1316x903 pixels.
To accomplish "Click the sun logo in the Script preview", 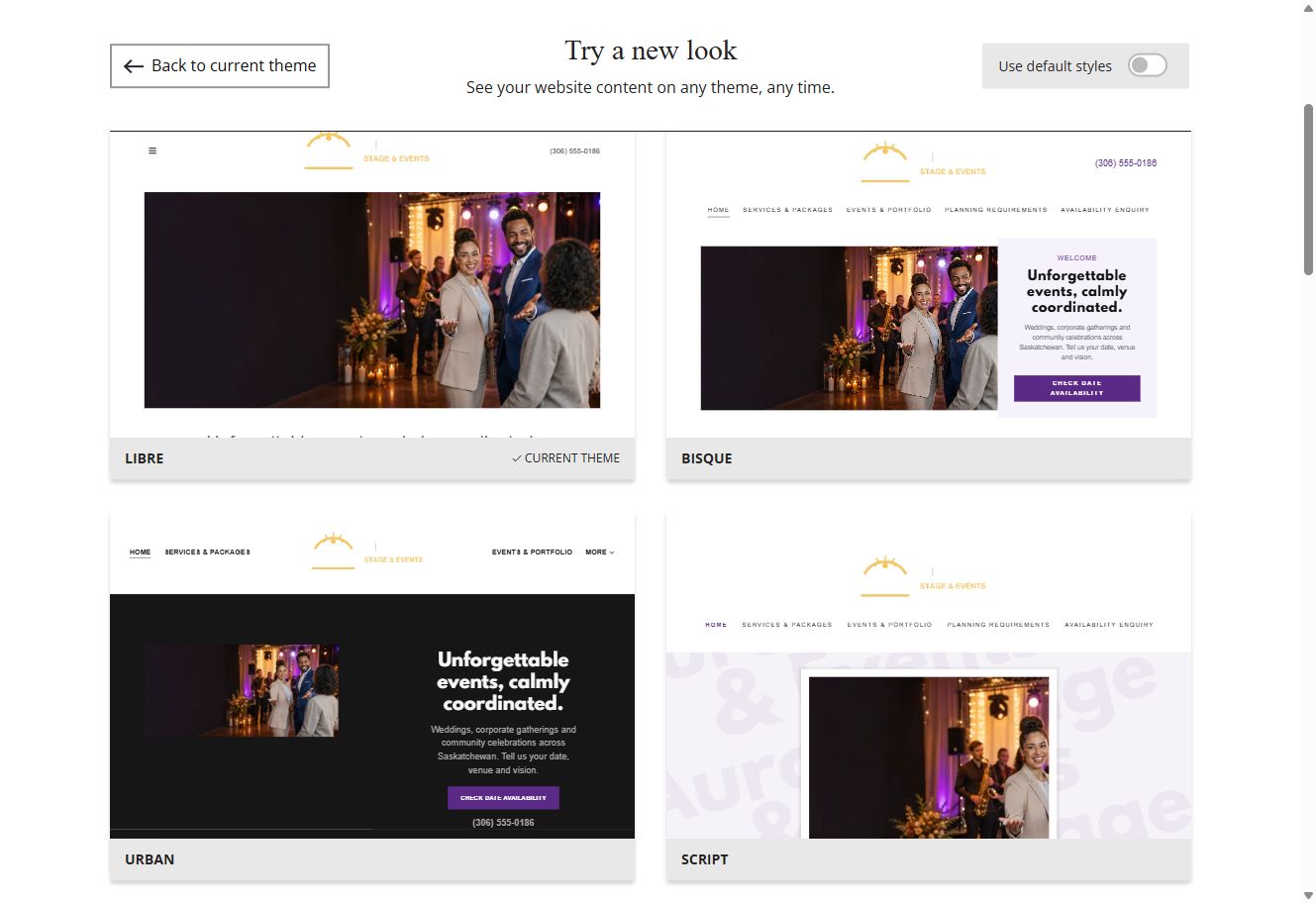I will (885, 577).
